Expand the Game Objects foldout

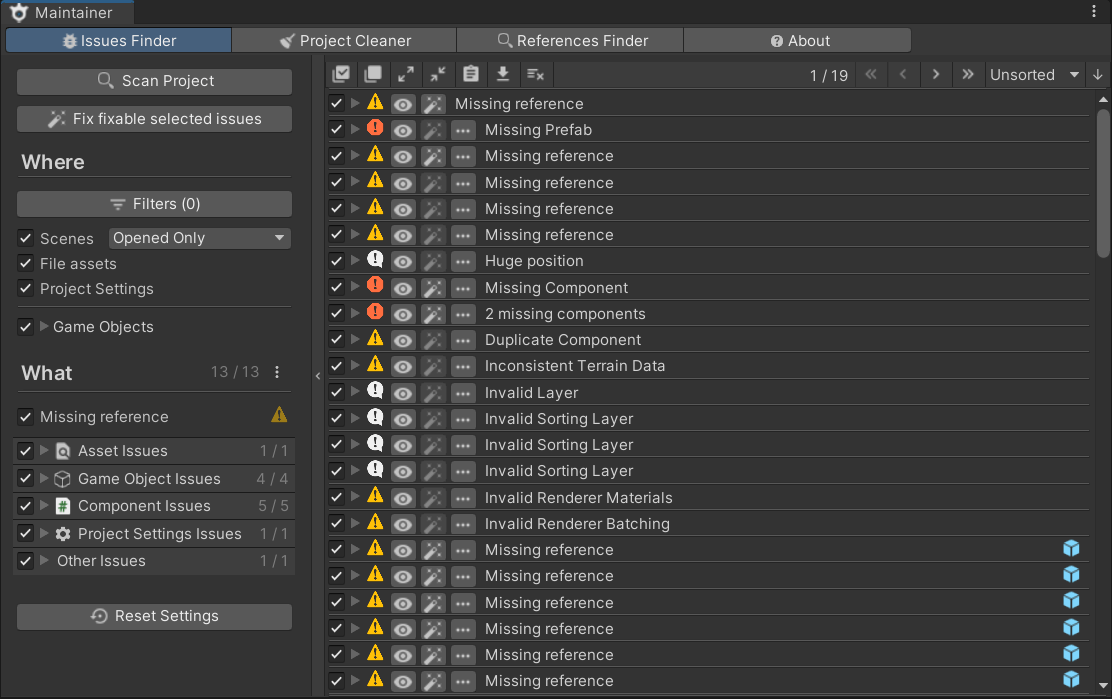pyautogui.click(x=44, y=326)
